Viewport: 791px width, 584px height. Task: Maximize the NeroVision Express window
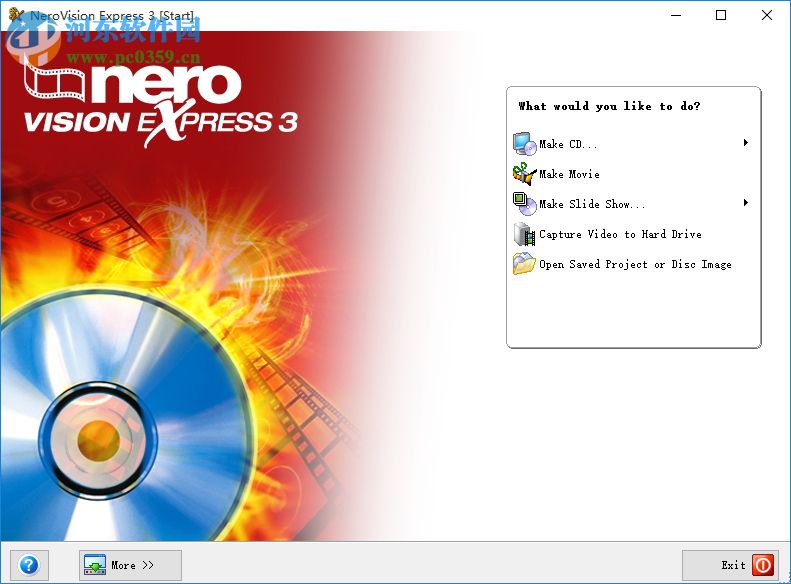click(x=721, y=15)
